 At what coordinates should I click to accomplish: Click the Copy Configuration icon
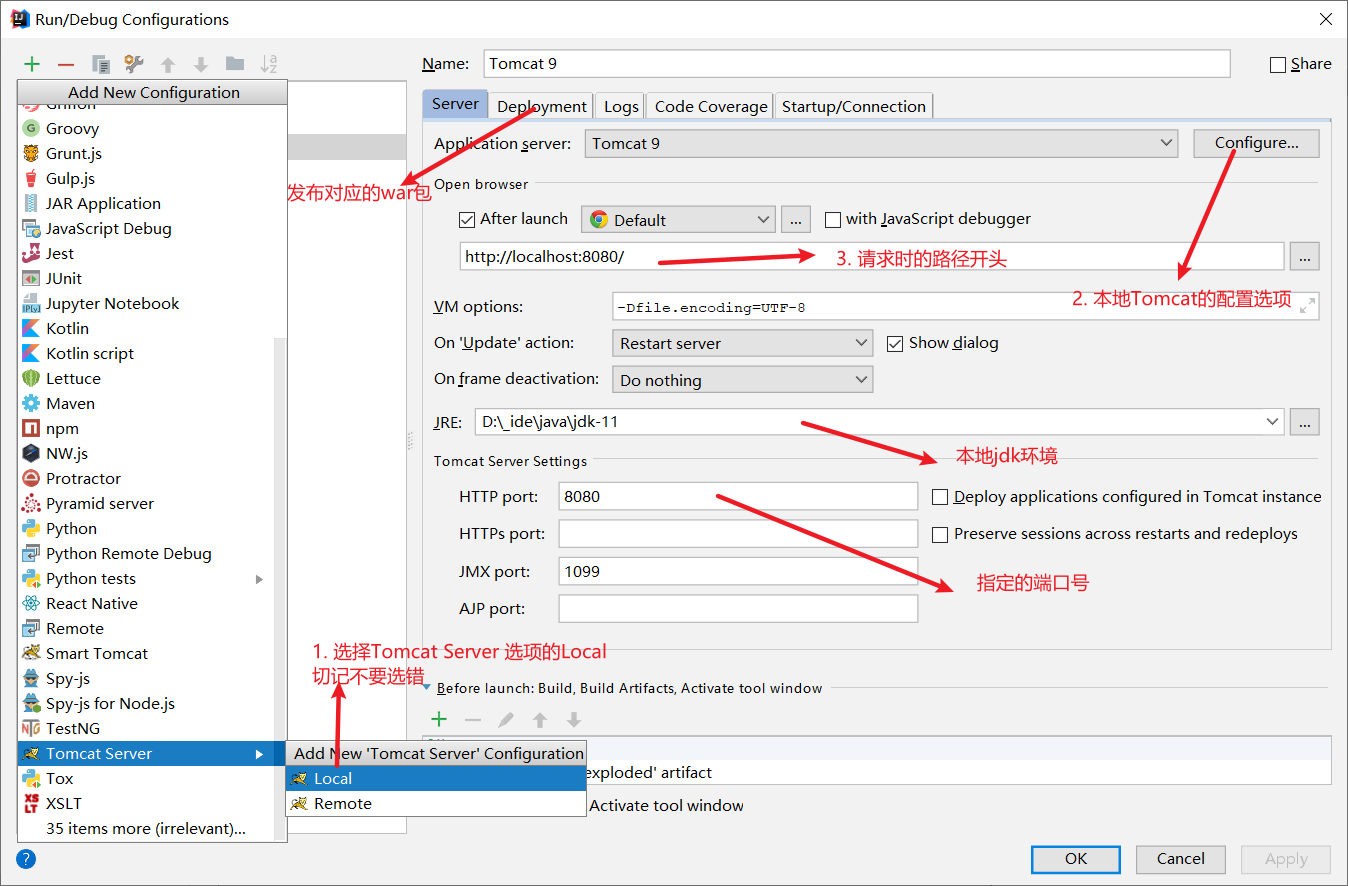101,64
